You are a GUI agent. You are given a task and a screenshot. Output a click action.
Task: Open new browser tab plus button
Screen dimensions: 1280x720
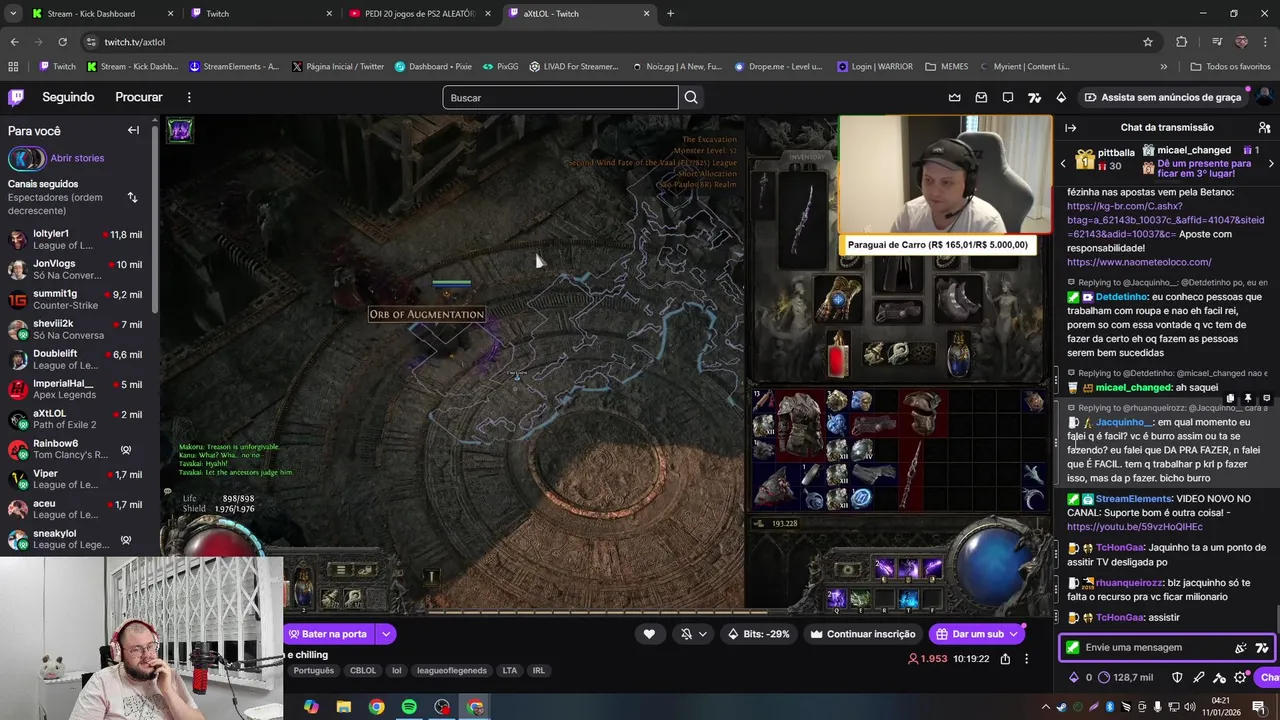[x=670, y=14]
